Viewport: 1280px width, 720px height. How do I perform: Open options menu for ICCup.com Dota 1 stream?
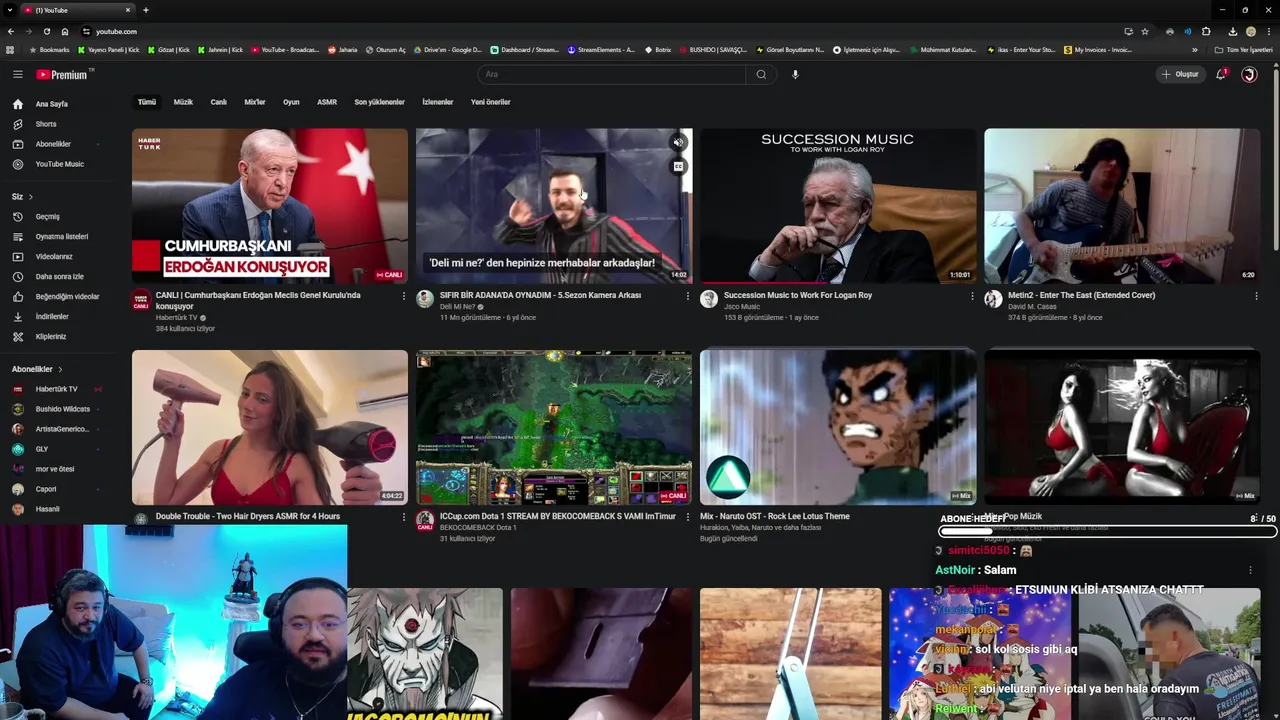688,517
